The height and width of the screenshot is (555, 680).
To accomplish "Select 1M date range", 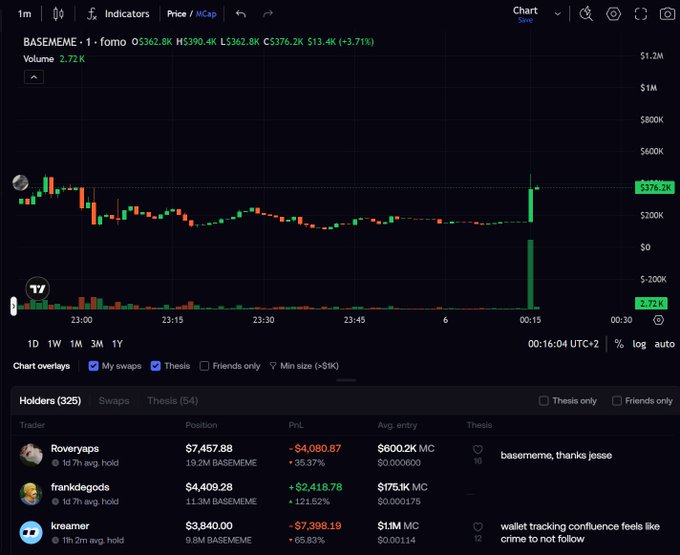I will pos(76,344).
